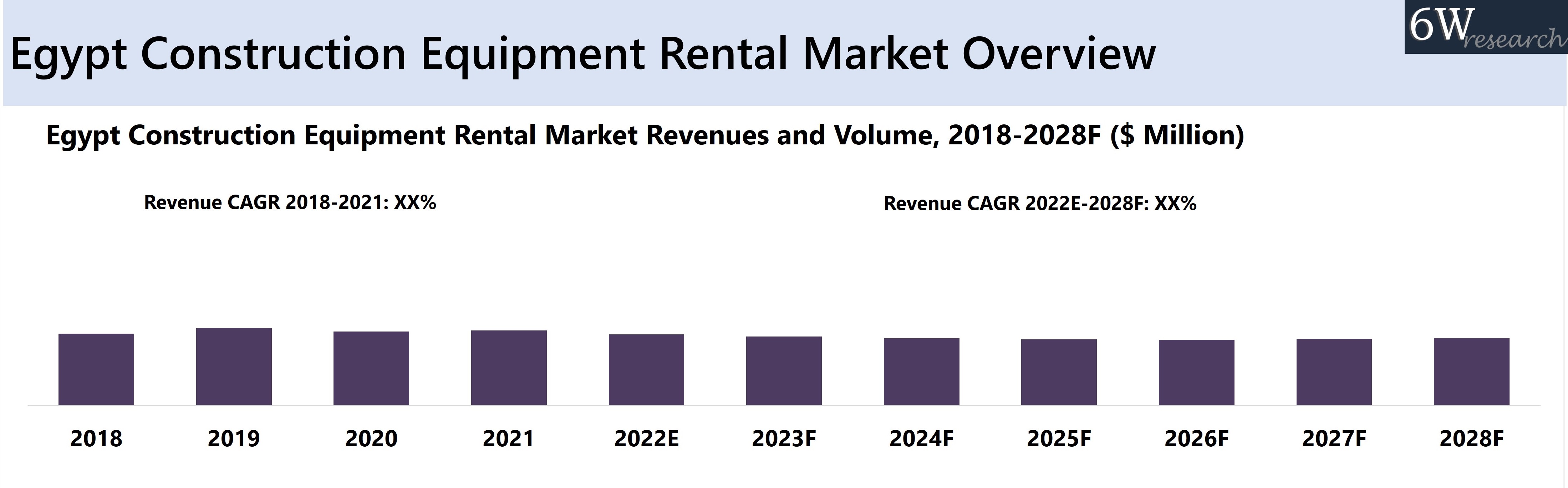Image resolution: width=1568 pixels, height=488 pixels.
Task: Click the '2024F' axis label
Action: coord(922,439)
